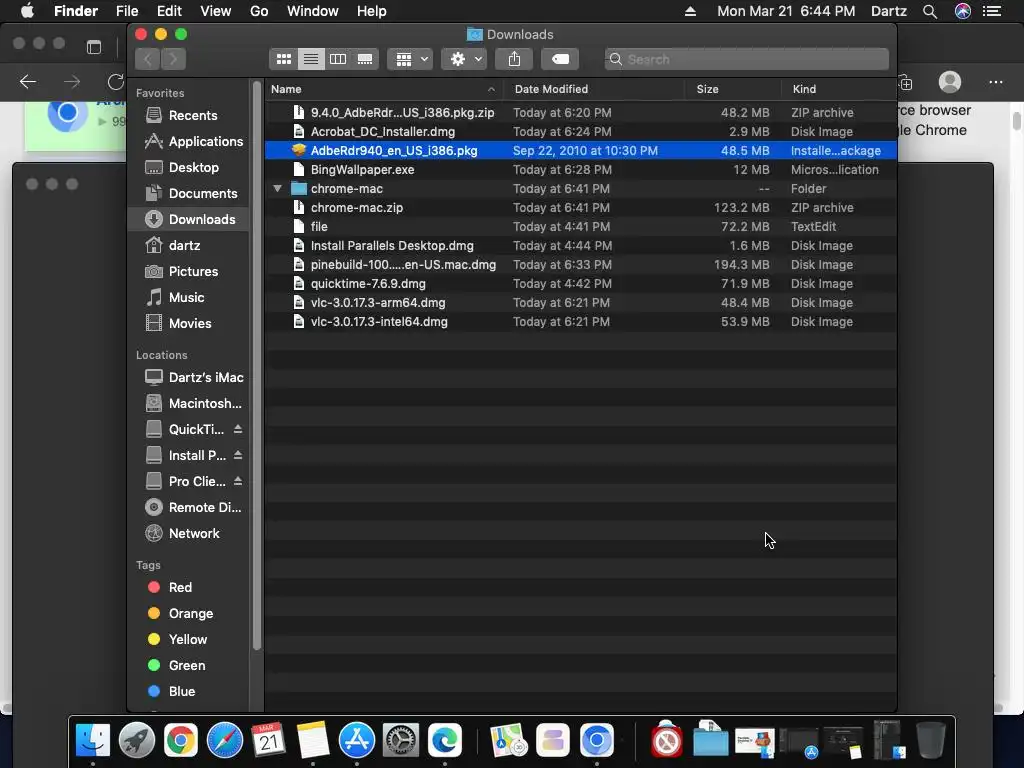Click the Finder Search field
1024x768 pixels.
tap(746, 59)
